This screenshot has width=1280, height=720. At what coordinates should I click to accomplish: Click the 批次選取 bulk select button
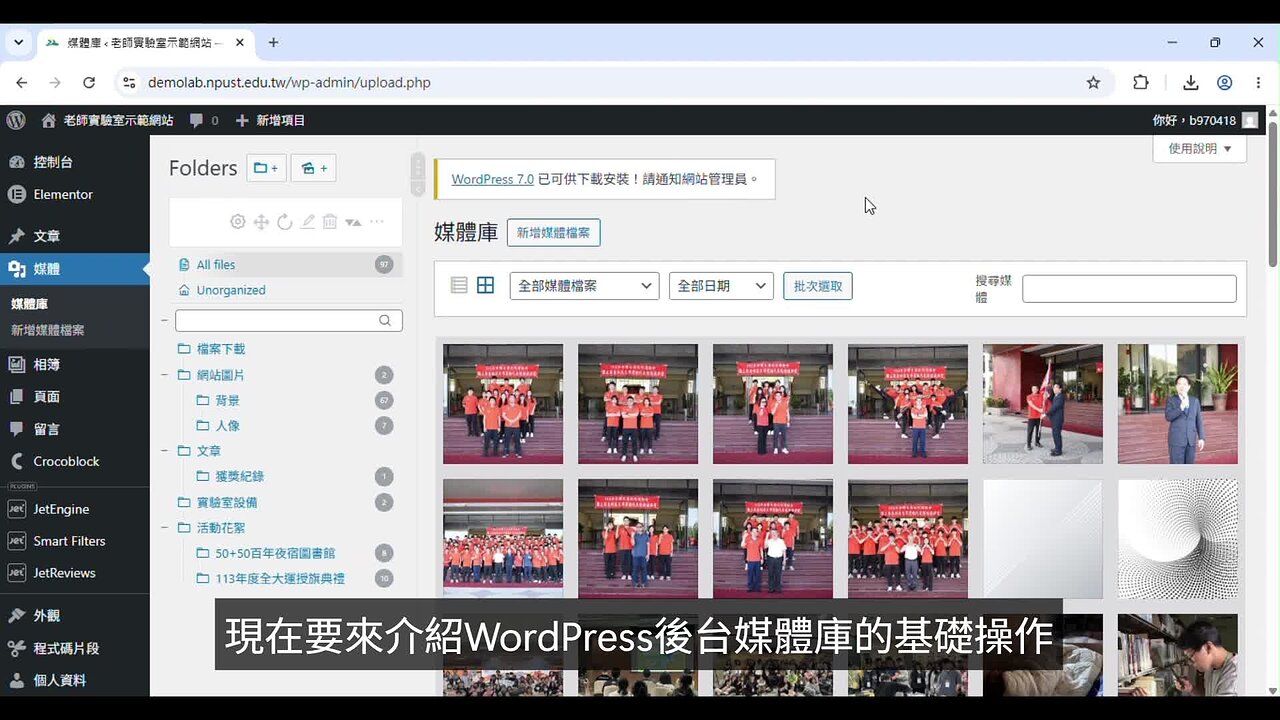[x=818, y=286]
